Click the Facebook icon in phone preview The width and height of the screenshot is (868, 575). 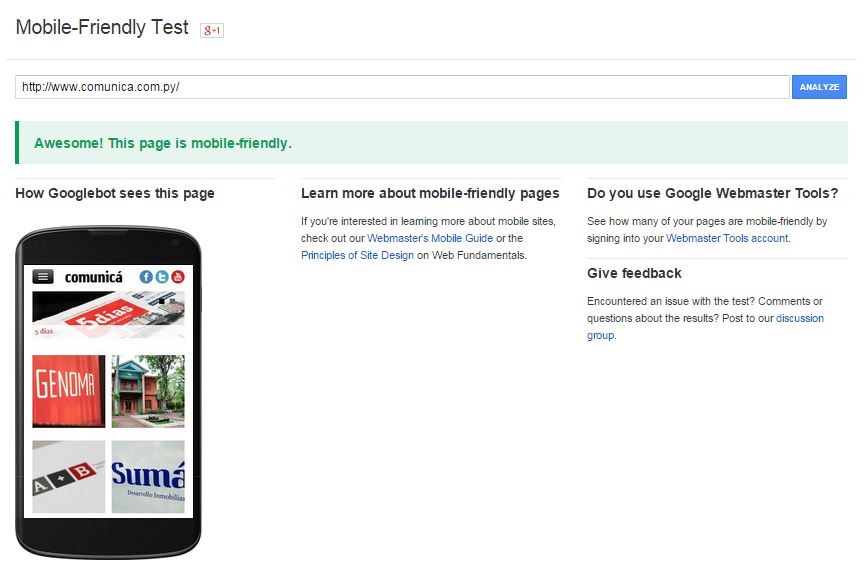click(146, 277)
